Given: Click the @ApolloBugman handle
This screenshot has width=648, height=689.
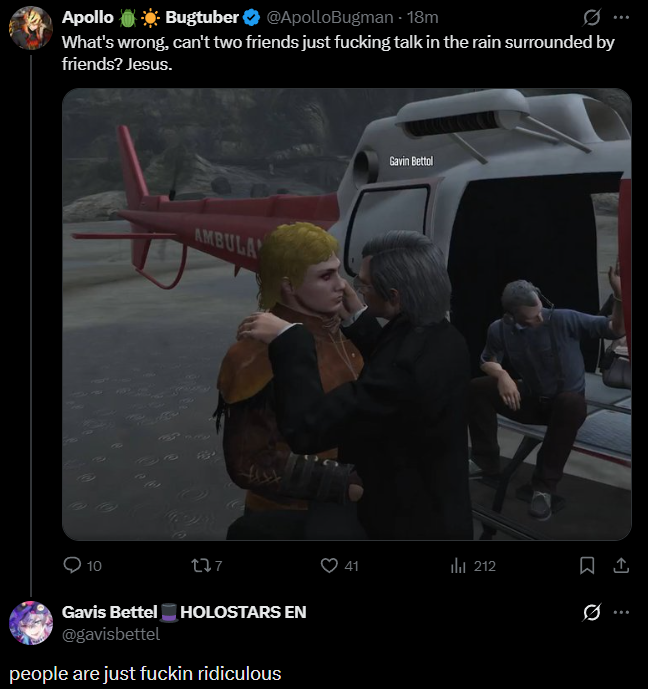Looking at the screenshot, I should pyautogui.click(x=330, y=18).
